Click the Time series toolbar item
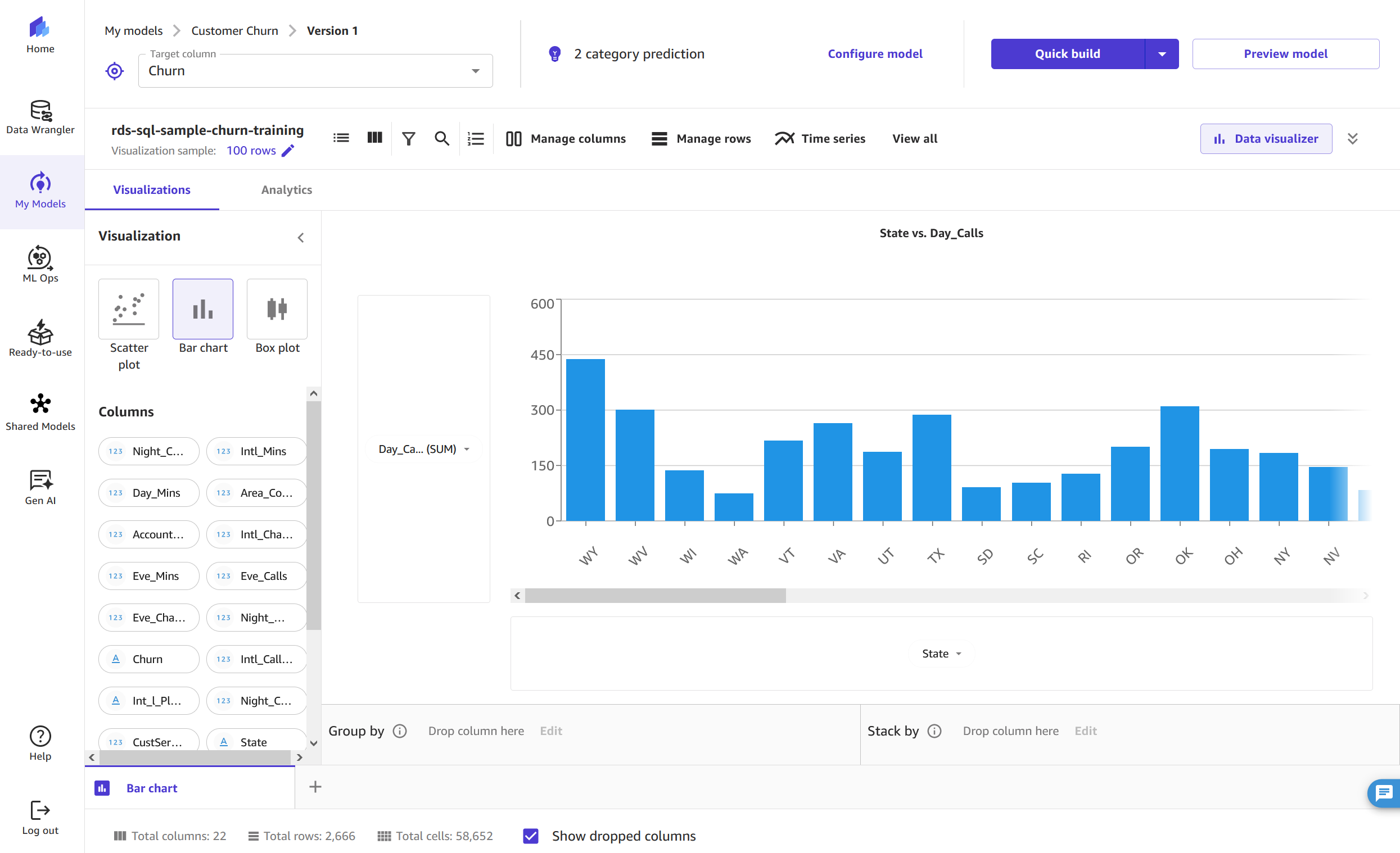The height and width of the screenshot is (853, 1400). (x=820, y=139)
